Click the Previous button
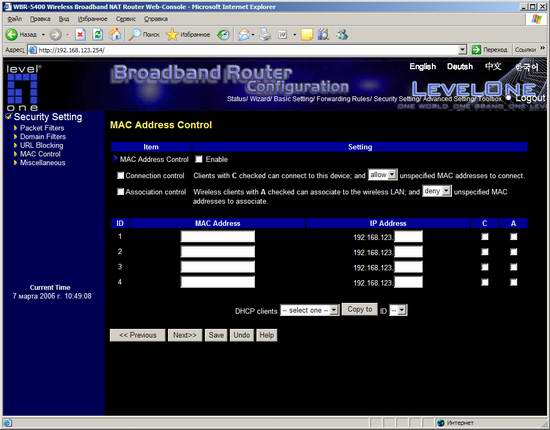The image size is (550, 430). click(138, 335)
